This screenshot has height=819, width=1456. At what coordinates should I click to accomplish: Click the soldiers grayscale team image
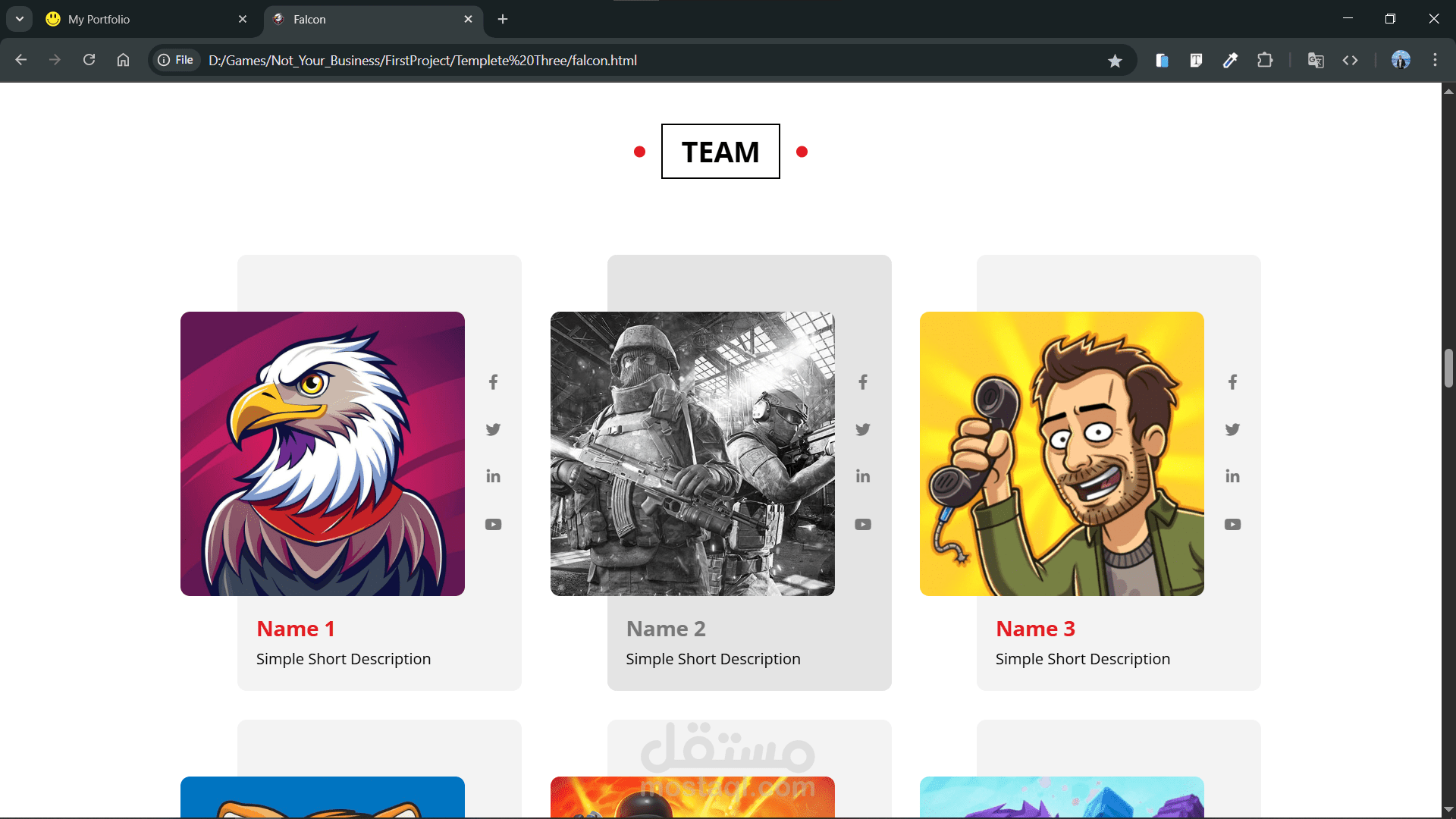(692, 453)
